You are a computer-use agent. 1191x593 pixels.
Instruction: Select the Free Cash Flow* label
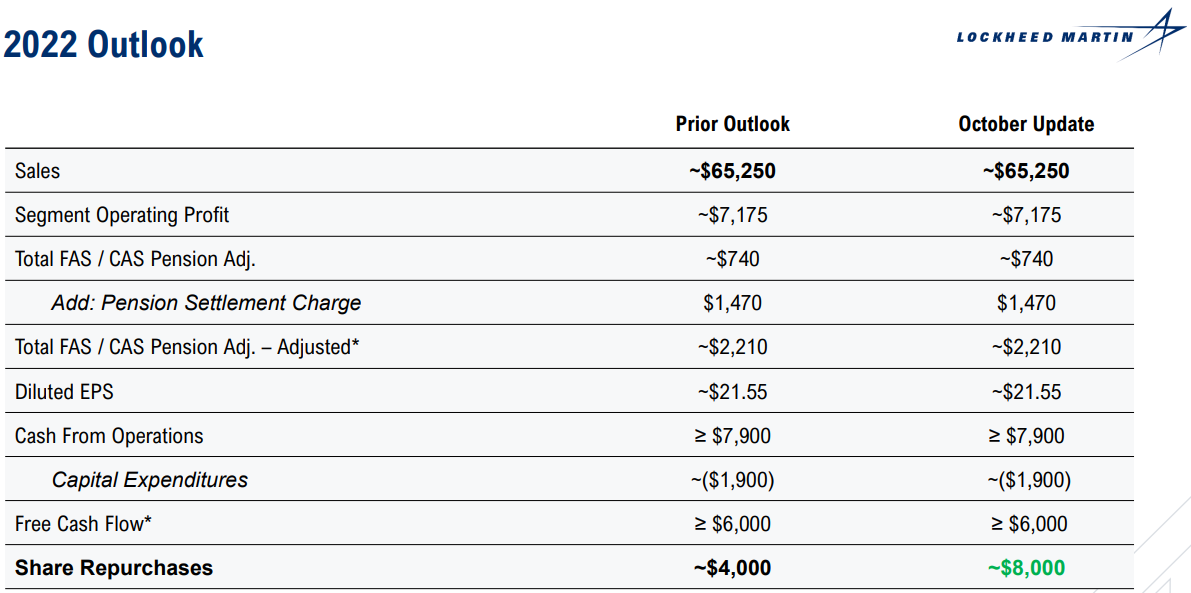(x=78, y=524)
